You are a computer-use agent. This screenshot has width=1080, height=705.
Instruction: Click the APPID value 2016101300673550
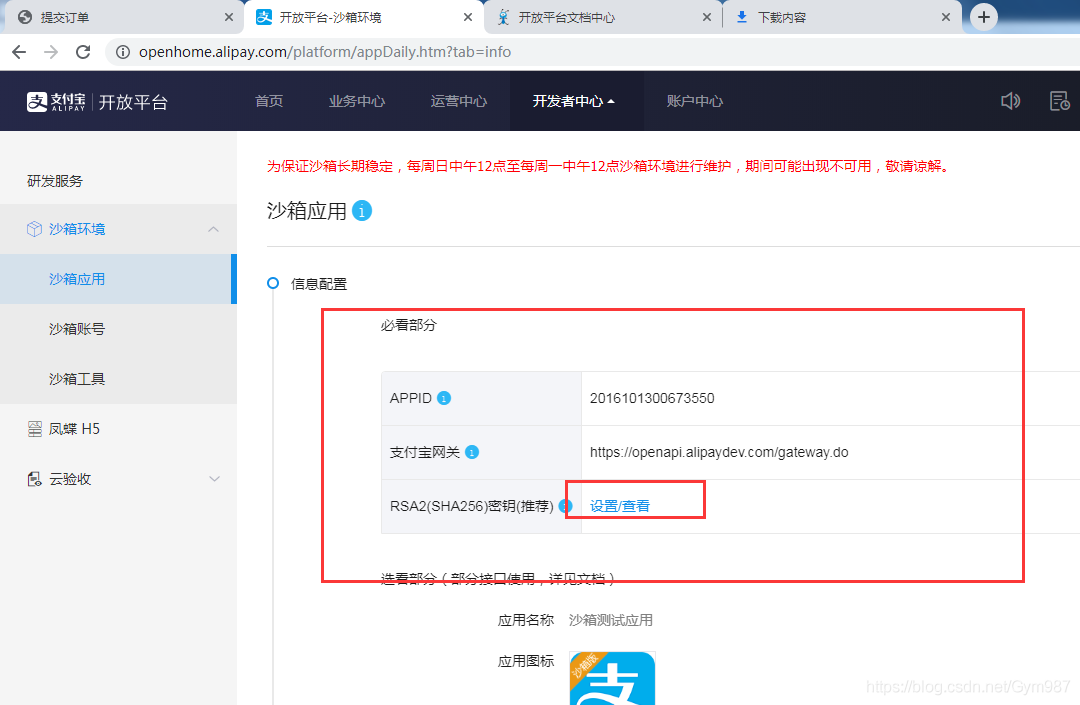click(652, 398)
